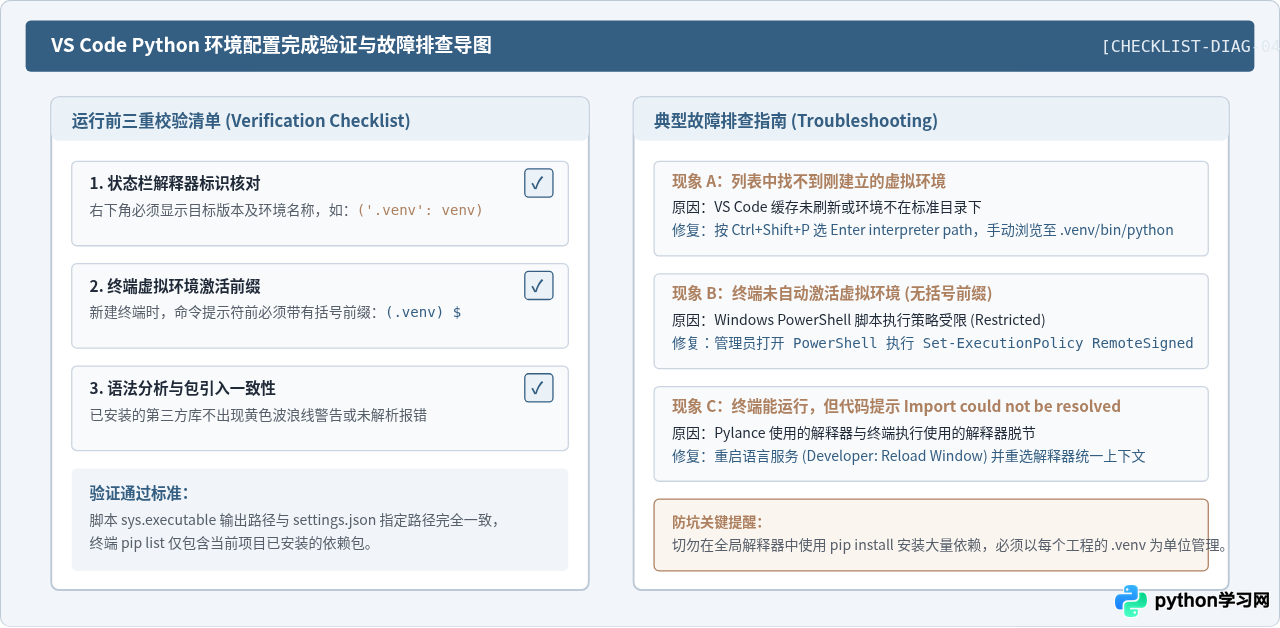Click the python学习网 site label
The width and height of the screenshot is (1280, 628).
pos(1212,601)
